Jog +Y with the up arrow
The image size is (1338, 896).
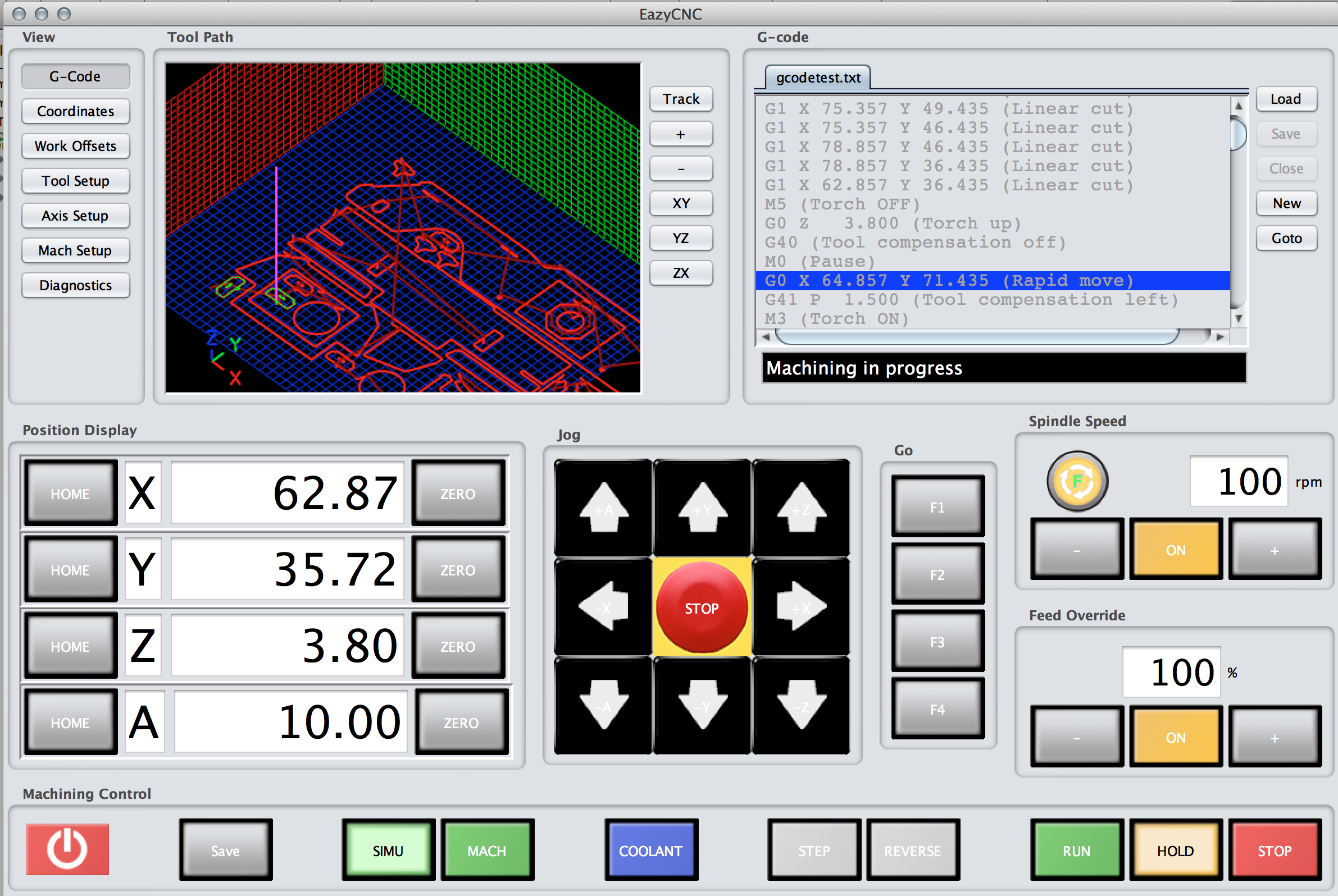click(x=702, y=508)
